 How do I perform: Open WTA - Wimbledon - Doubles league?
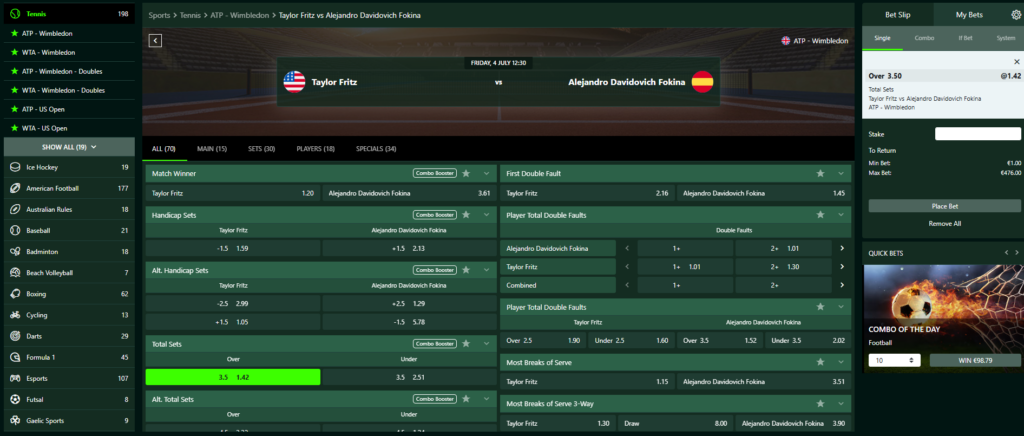[63, 90]
